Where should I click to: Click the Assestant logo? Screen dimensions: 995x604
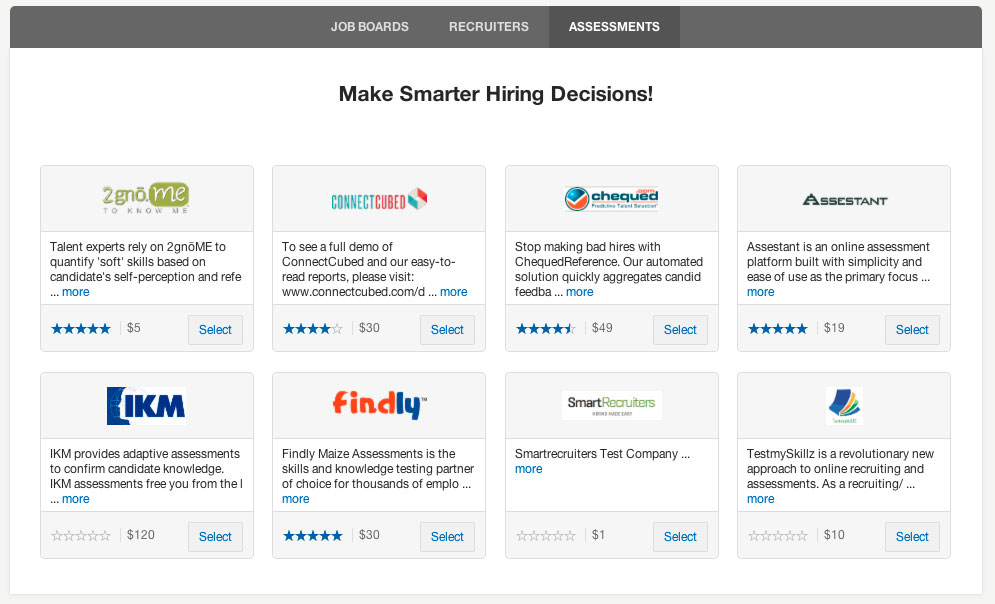[x=844, y=200]
